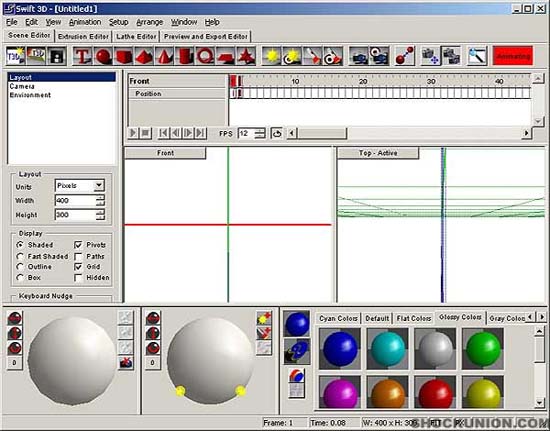Add point light on lighting trackball

(264, 318)
